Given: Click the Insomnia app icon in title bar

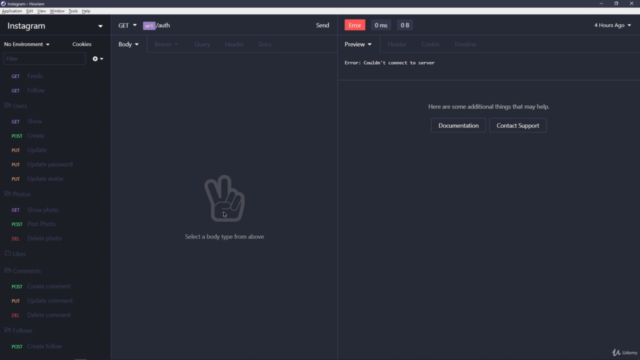Looking at the screenshot, I should coord(3,4).
